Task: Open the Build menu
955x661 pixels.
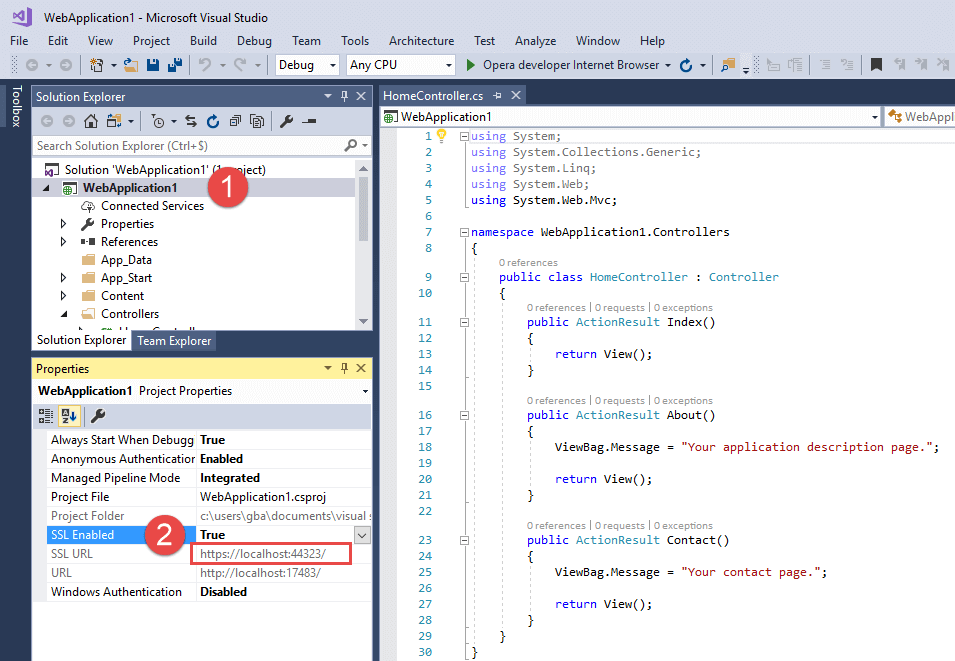Action: click(203, 41)
